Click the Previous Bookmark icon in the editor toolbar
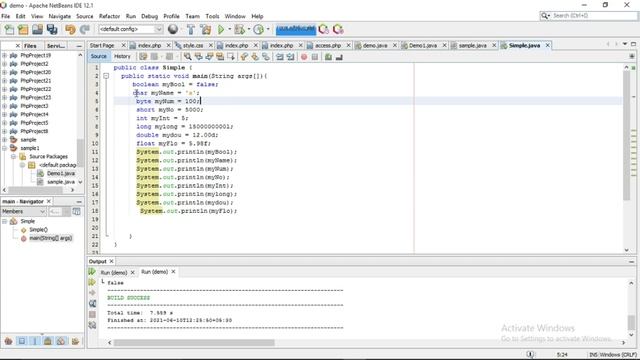 tap(244, 57)
